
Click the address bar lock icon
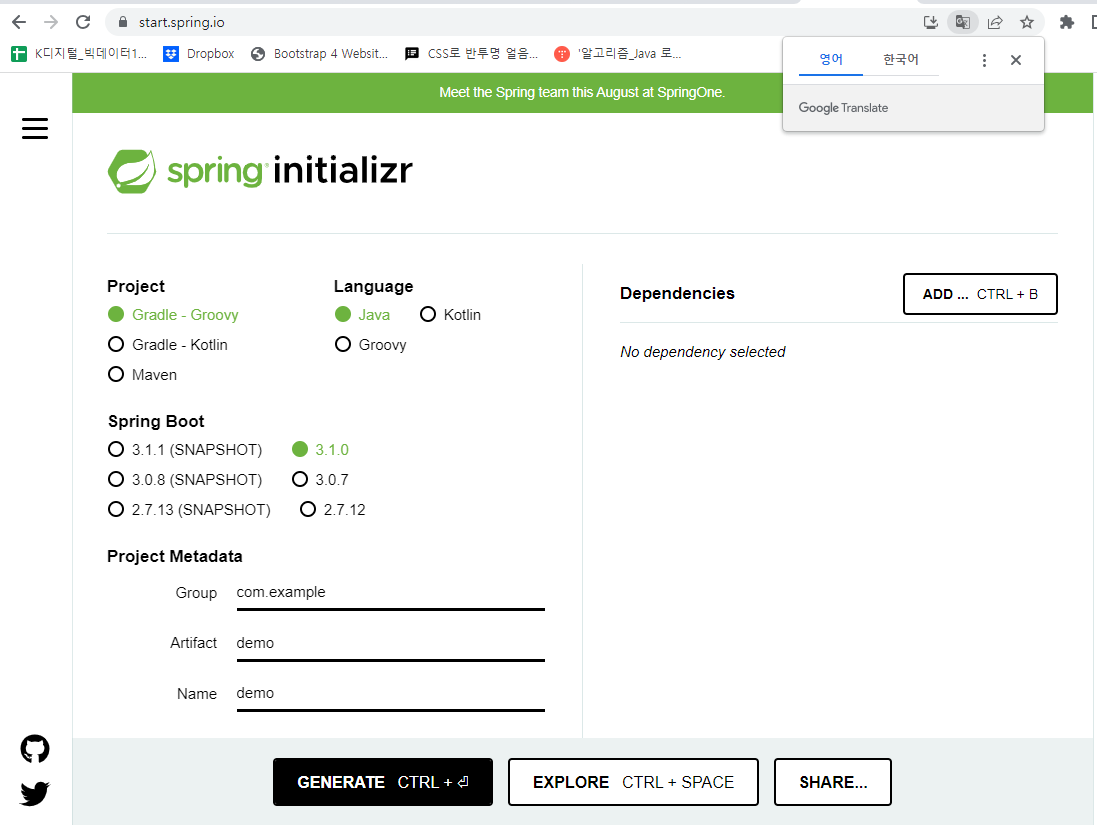click(123, 22)
